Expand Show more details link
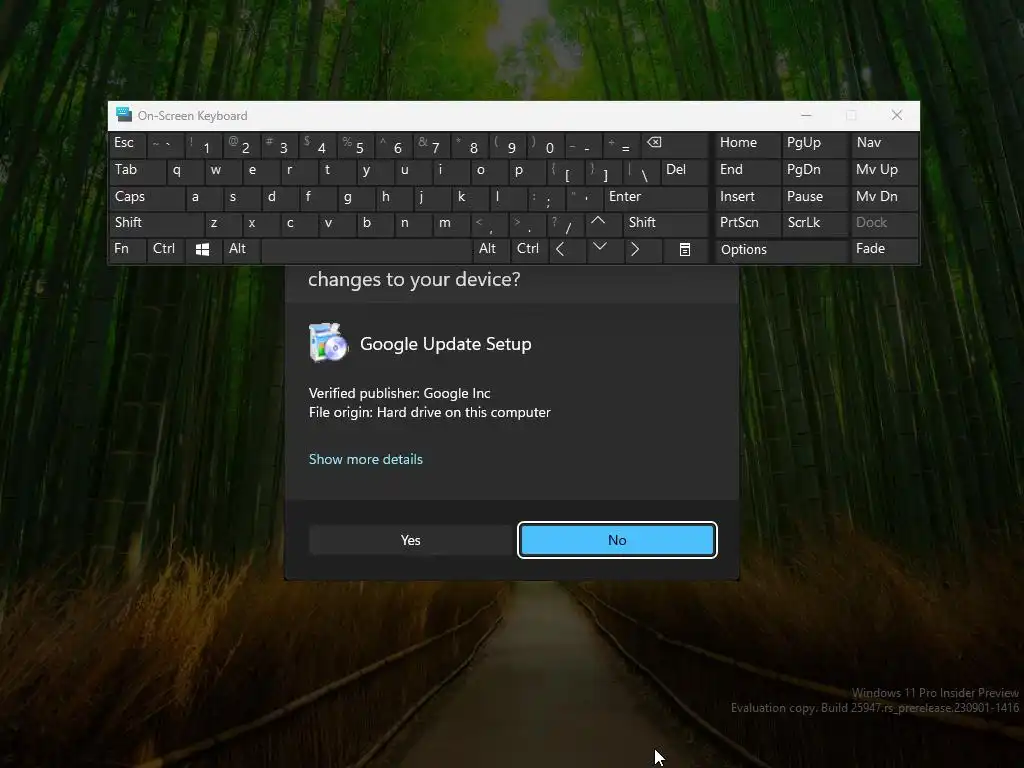Viewport: 1024px width, 768px height. 366,459
